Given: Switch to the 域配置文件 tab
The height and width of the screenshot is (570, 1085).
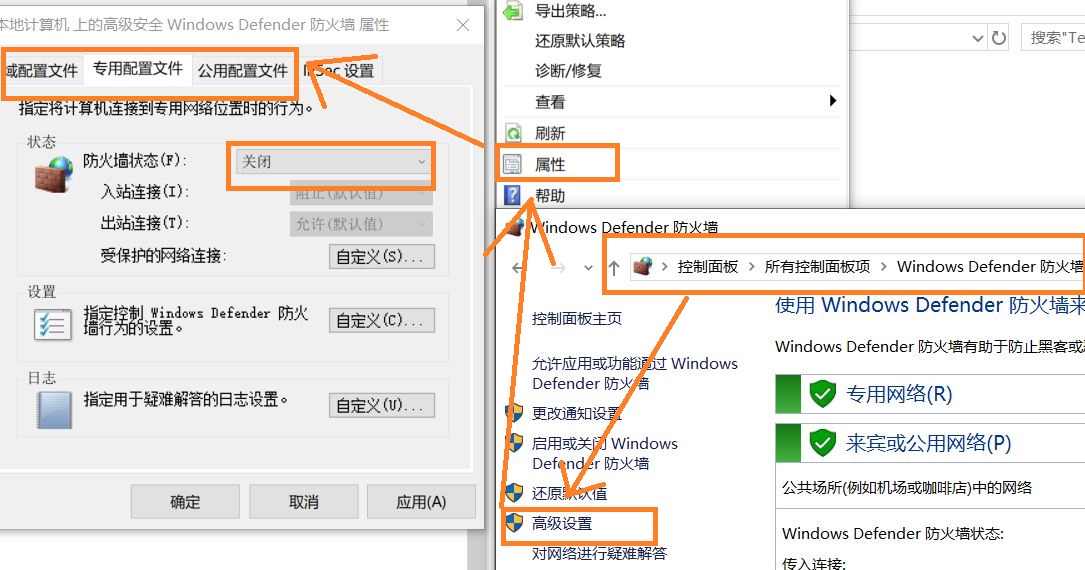Looking at the screenshot, I should pos(43,71).
